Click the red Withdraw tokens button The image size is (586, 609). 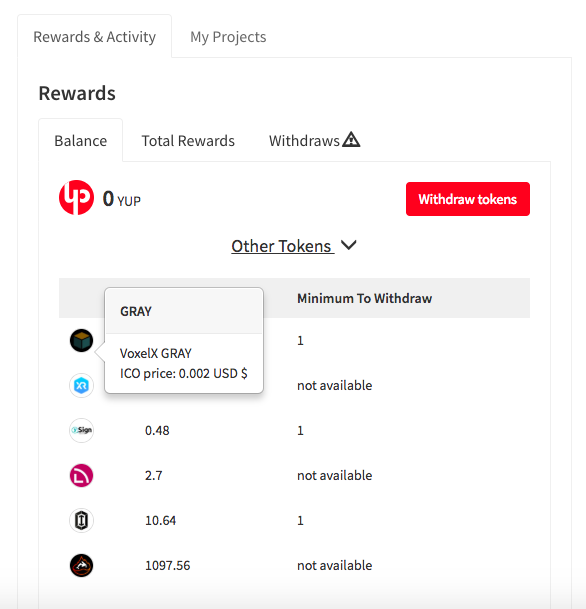tap(468, 199)
